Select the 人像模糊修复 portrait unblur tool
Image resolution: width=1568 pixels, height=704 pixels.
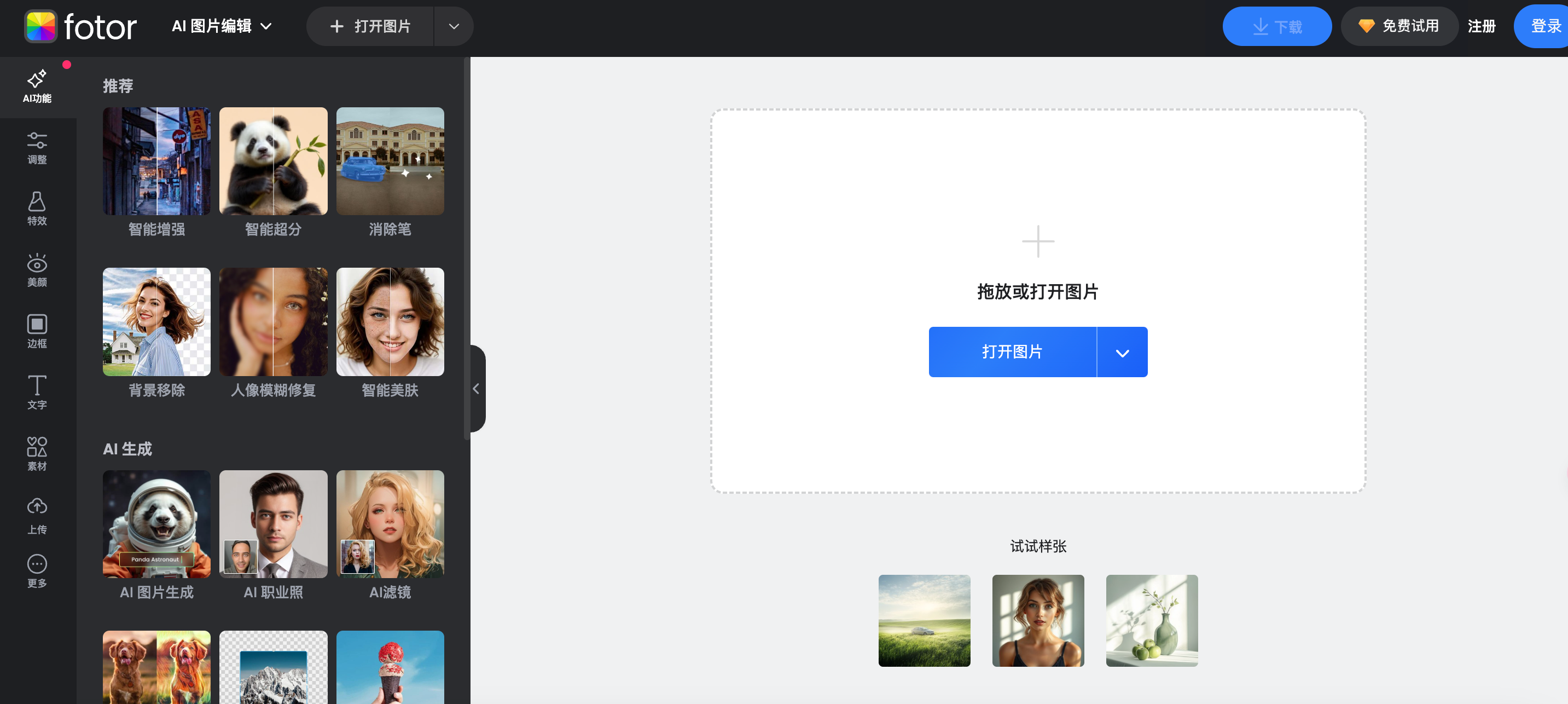[274, 333]
